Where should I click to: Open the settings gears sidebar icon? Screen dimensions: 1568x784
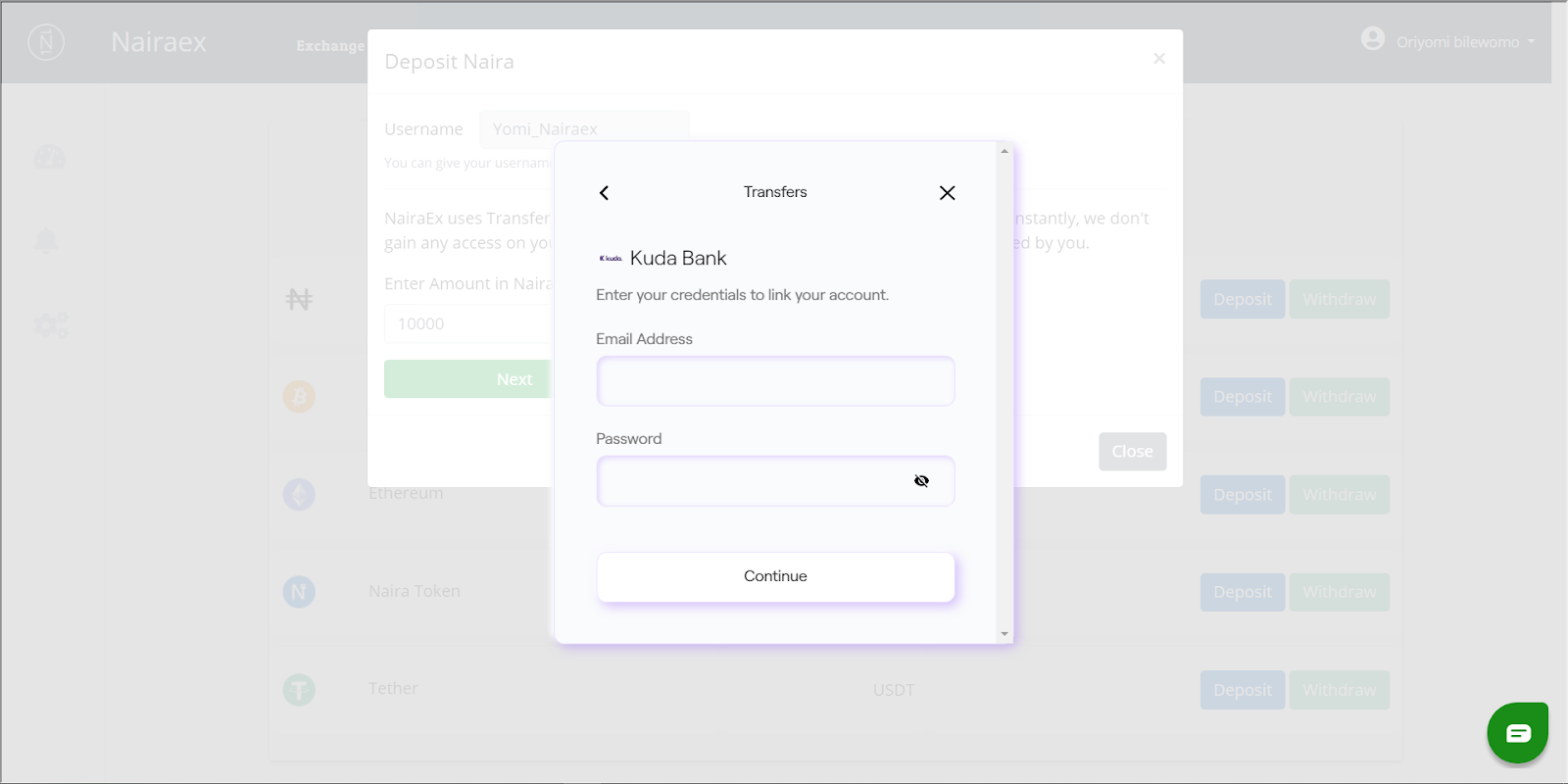51,324
